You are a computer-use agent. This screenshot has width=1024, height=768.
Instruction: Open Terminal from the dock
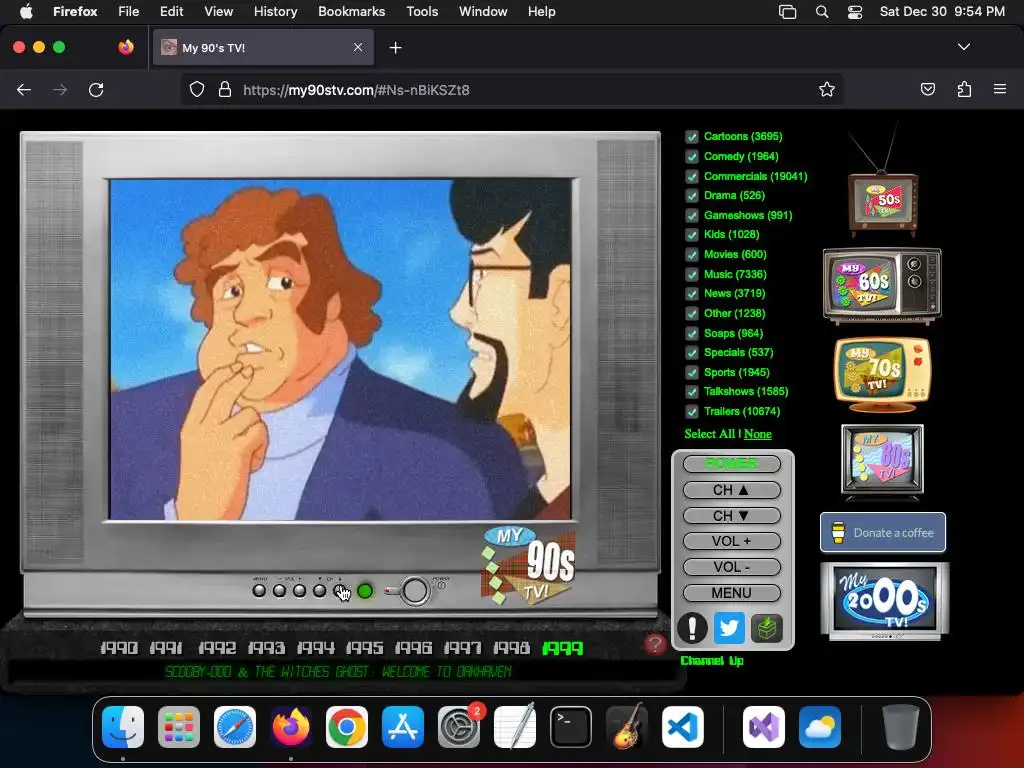tap(571, 727)
